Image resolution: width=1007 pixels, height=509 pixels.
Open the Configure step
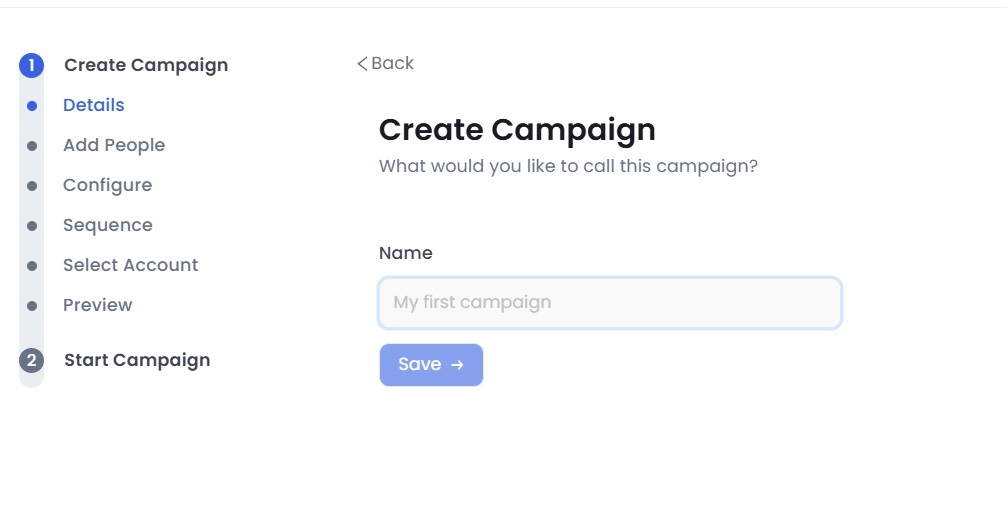108,185
